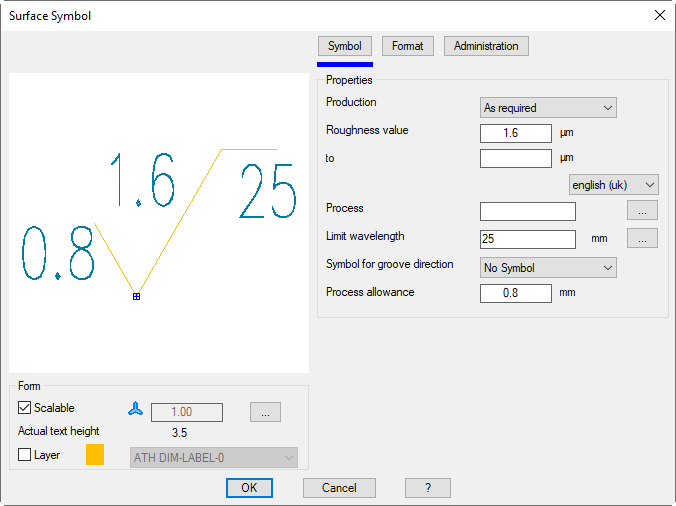Screen dimensions: 676x506
Task: Confirm with the OK button
Action: [x=249, y=488]
